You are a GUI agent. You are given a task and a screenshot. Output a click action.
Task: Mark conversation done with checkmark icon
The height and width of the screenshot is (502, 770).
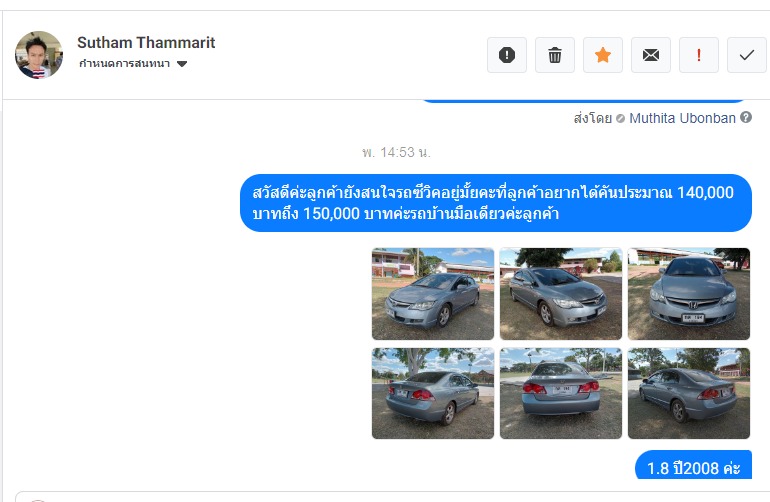[747, 55]
